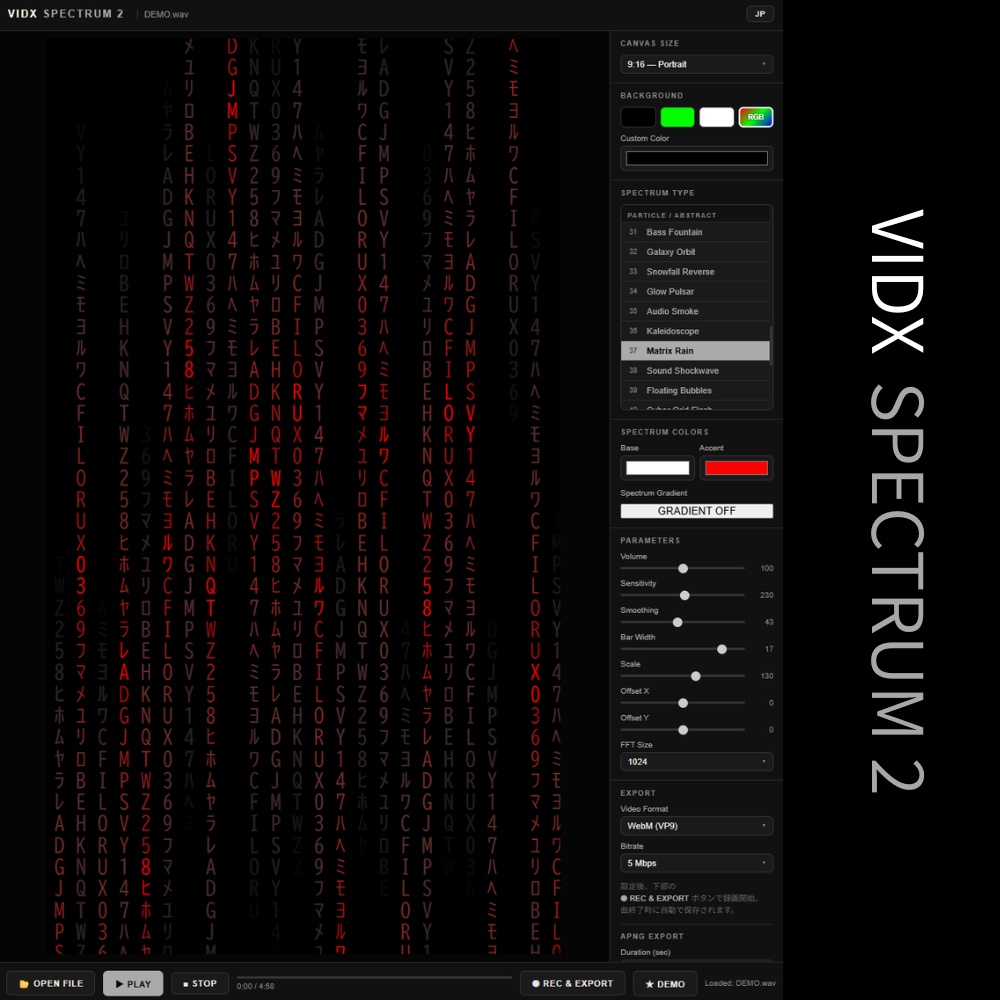Adjust the Offset X slider

682,703
